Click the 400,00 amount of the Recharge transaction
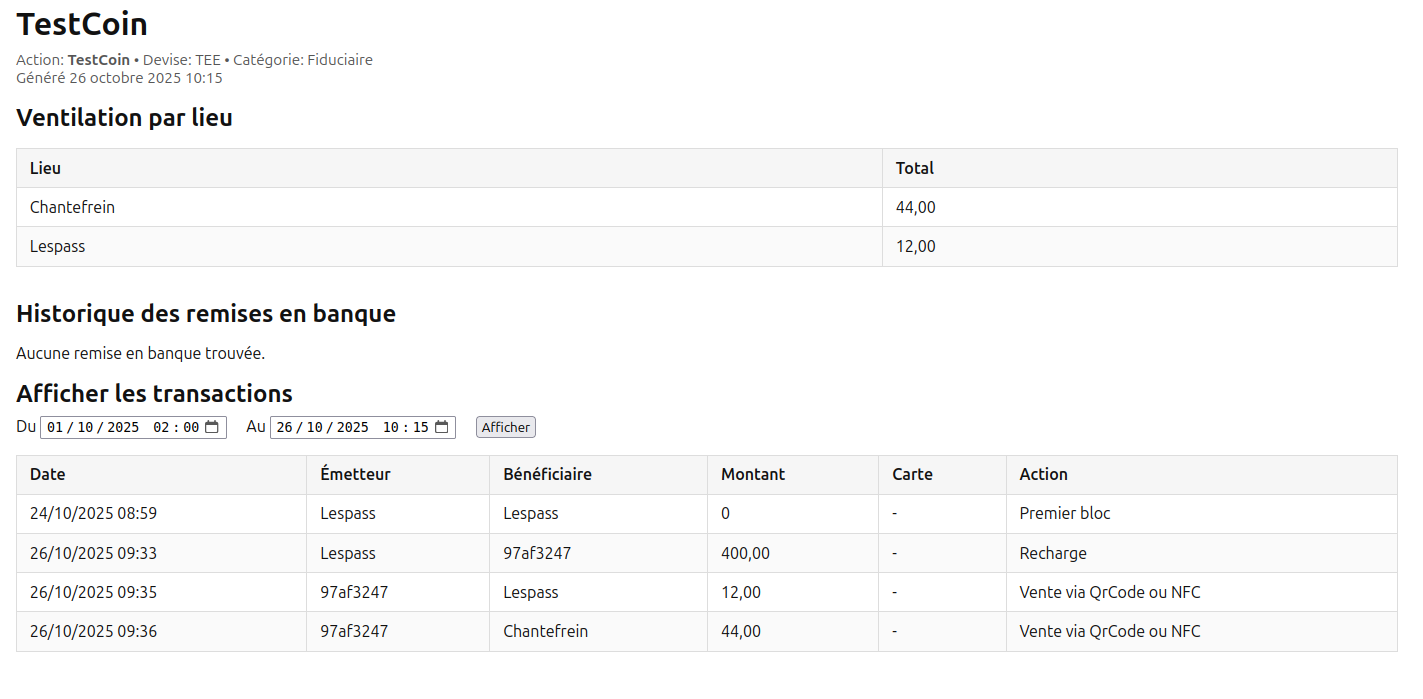1423x699 pixels. 745,553
